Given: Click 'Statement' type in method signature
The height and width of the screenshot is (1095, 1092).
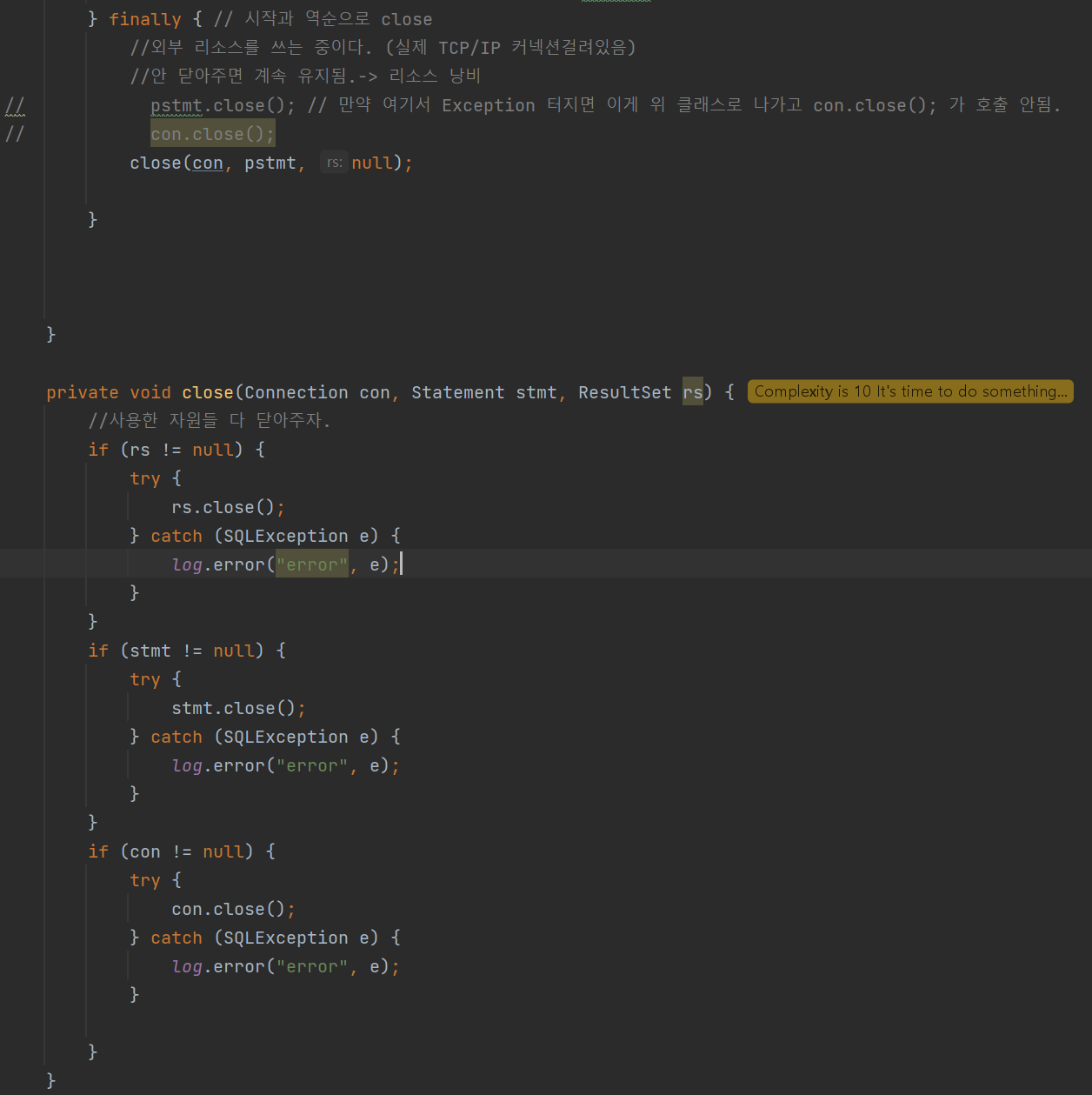Looking at the screenshot, I should pyautogui.click(x=458, y=392).
